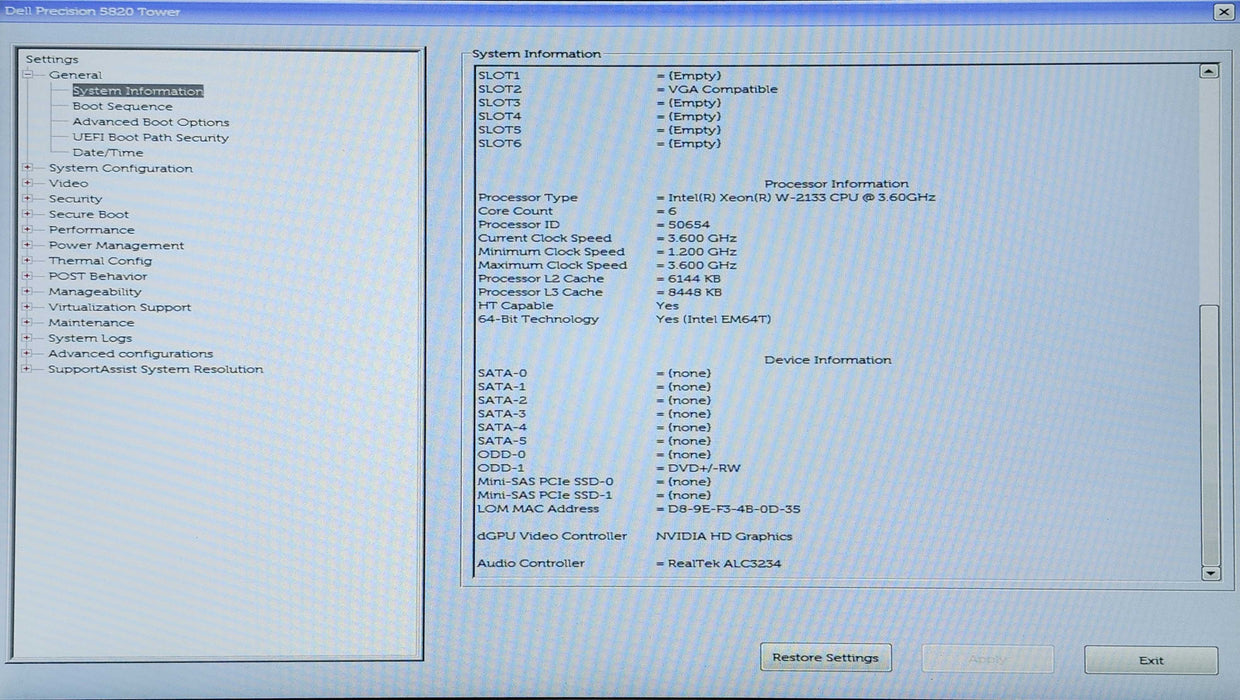The width and height of the screenshot is (1240, 700).
Task: Expand SupportAssist System Resolution node
Action: pyautogui.click(x=28, y=370)
